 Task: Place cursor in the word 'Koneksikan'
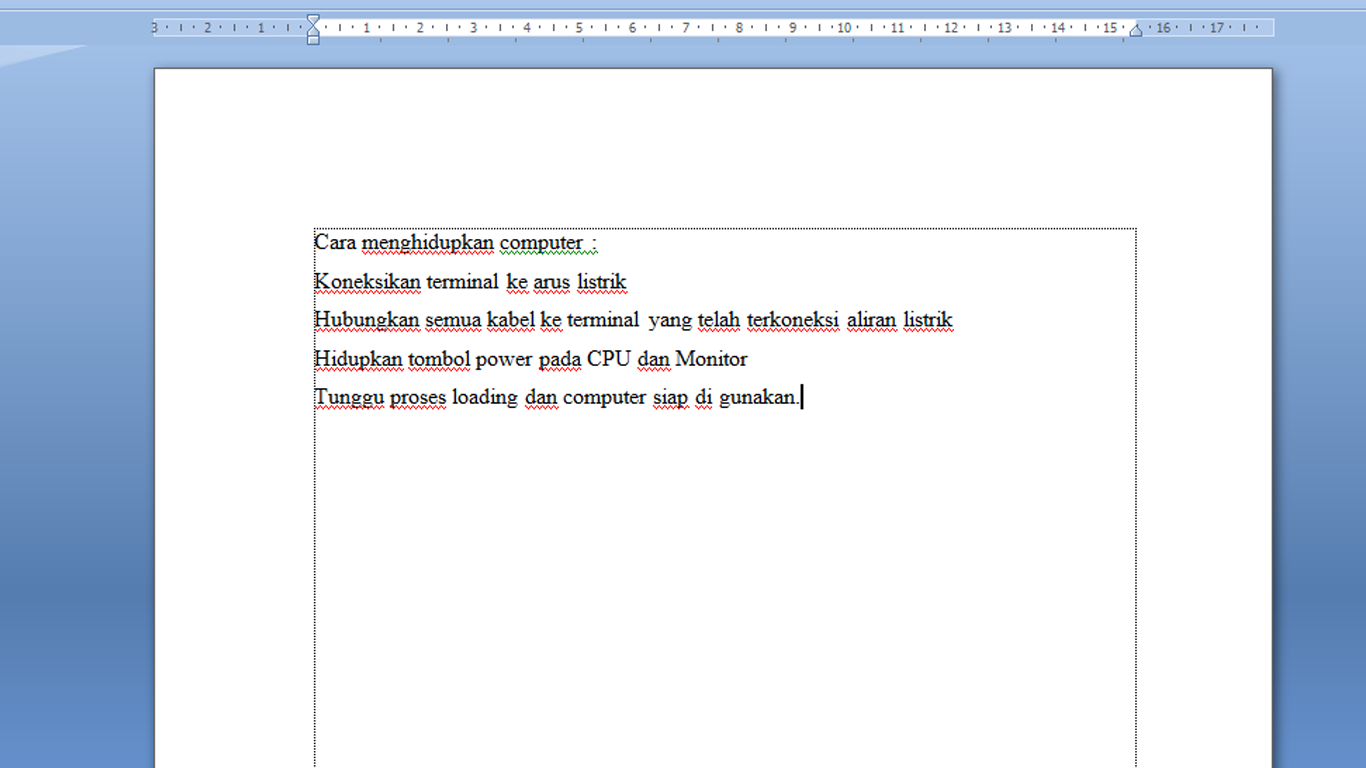point(366,282)
